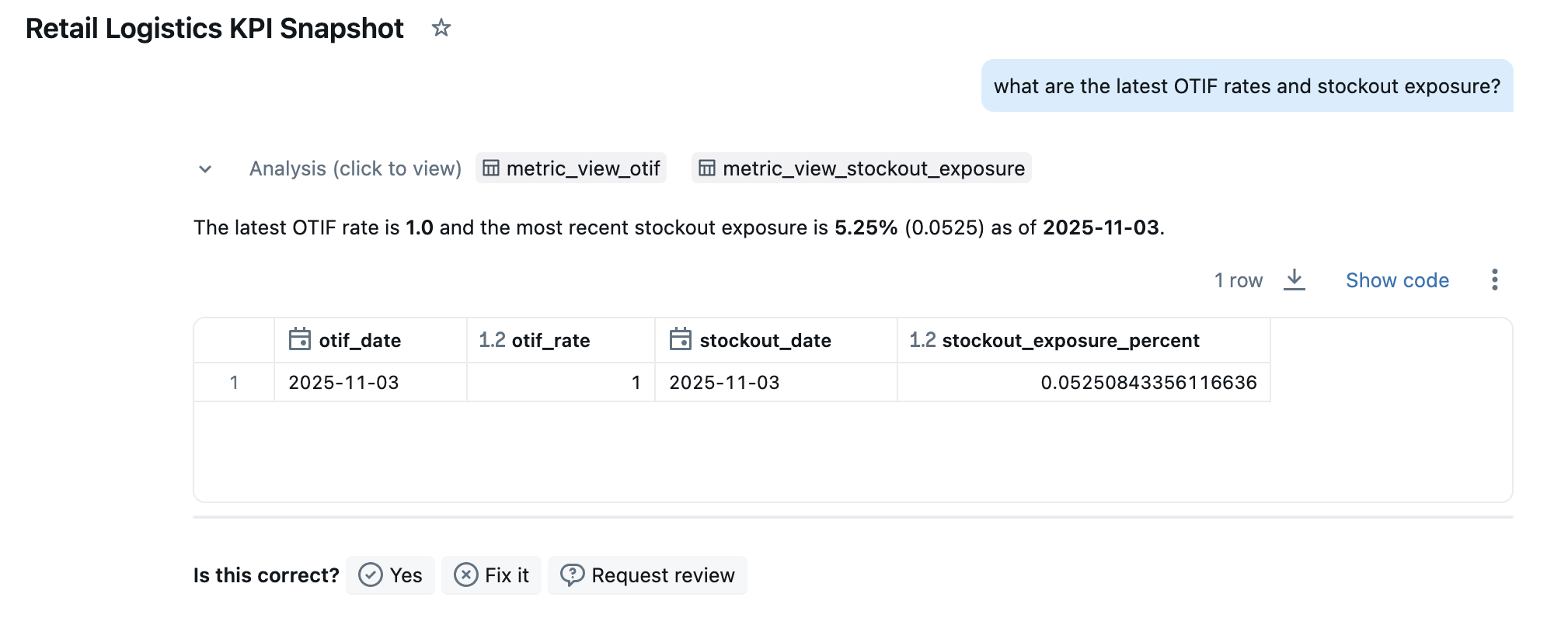This screenshot has height=632, width=1568.
Task: Open the three-dot more options menu
Action: tap(1494, 280)
